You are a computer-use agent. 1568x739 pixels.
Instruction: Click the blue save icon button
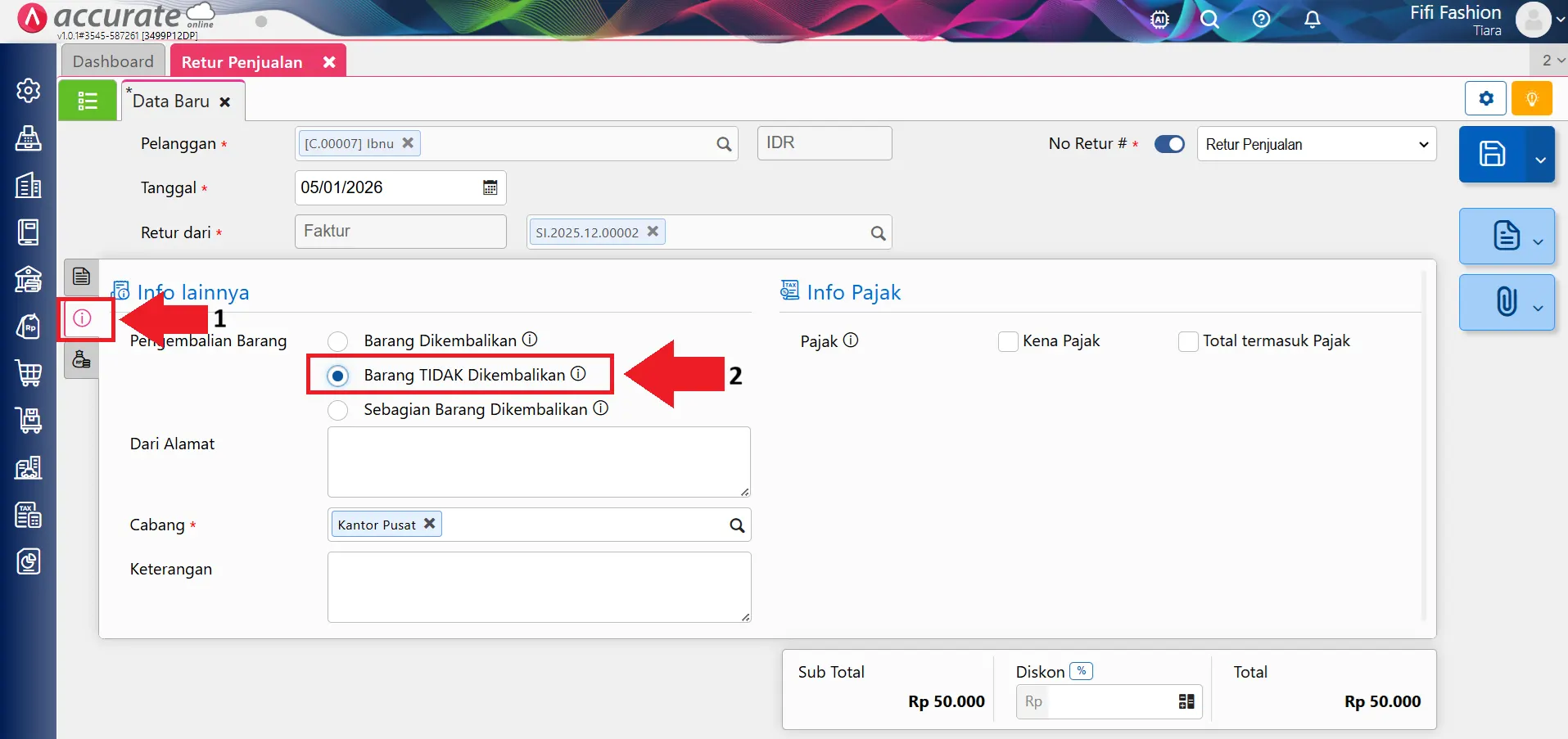1492,154
